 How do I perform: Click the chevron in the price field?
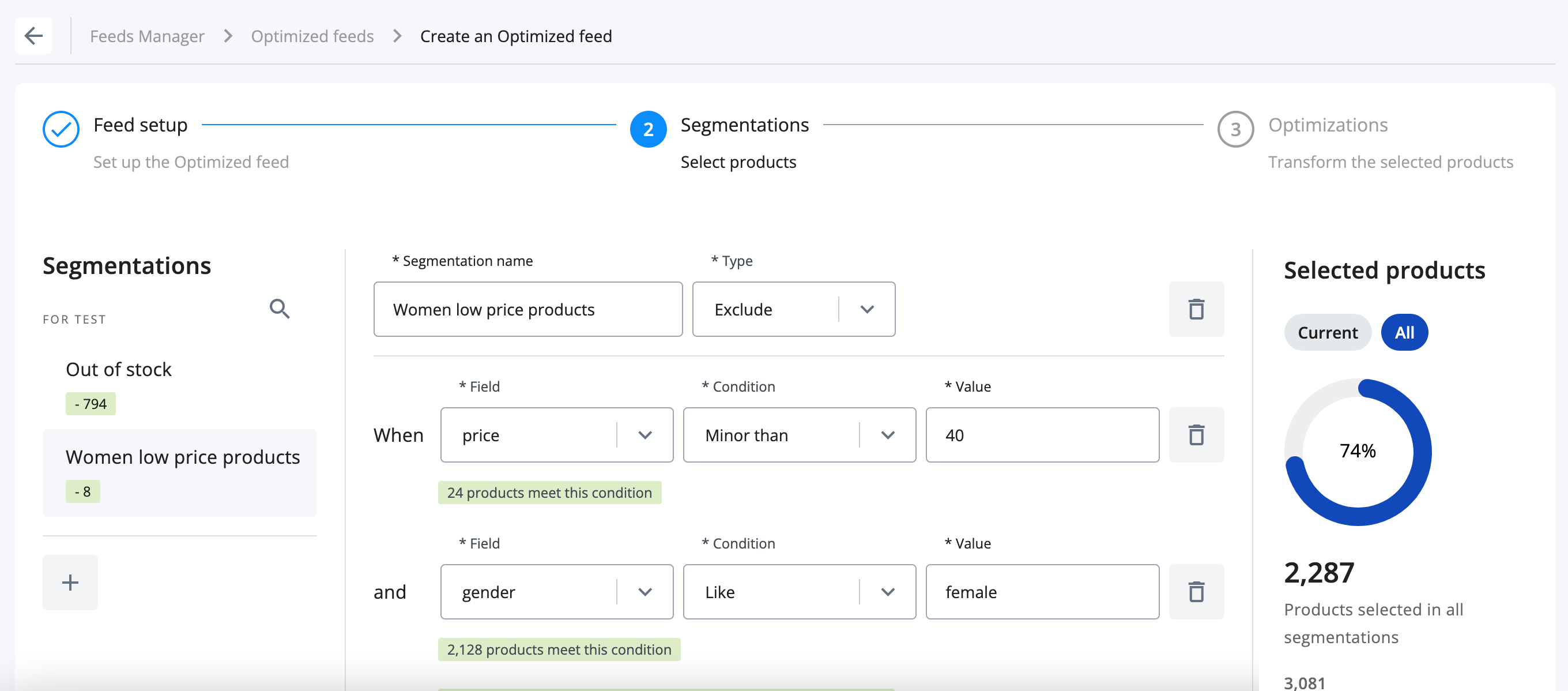click(645, 435)
